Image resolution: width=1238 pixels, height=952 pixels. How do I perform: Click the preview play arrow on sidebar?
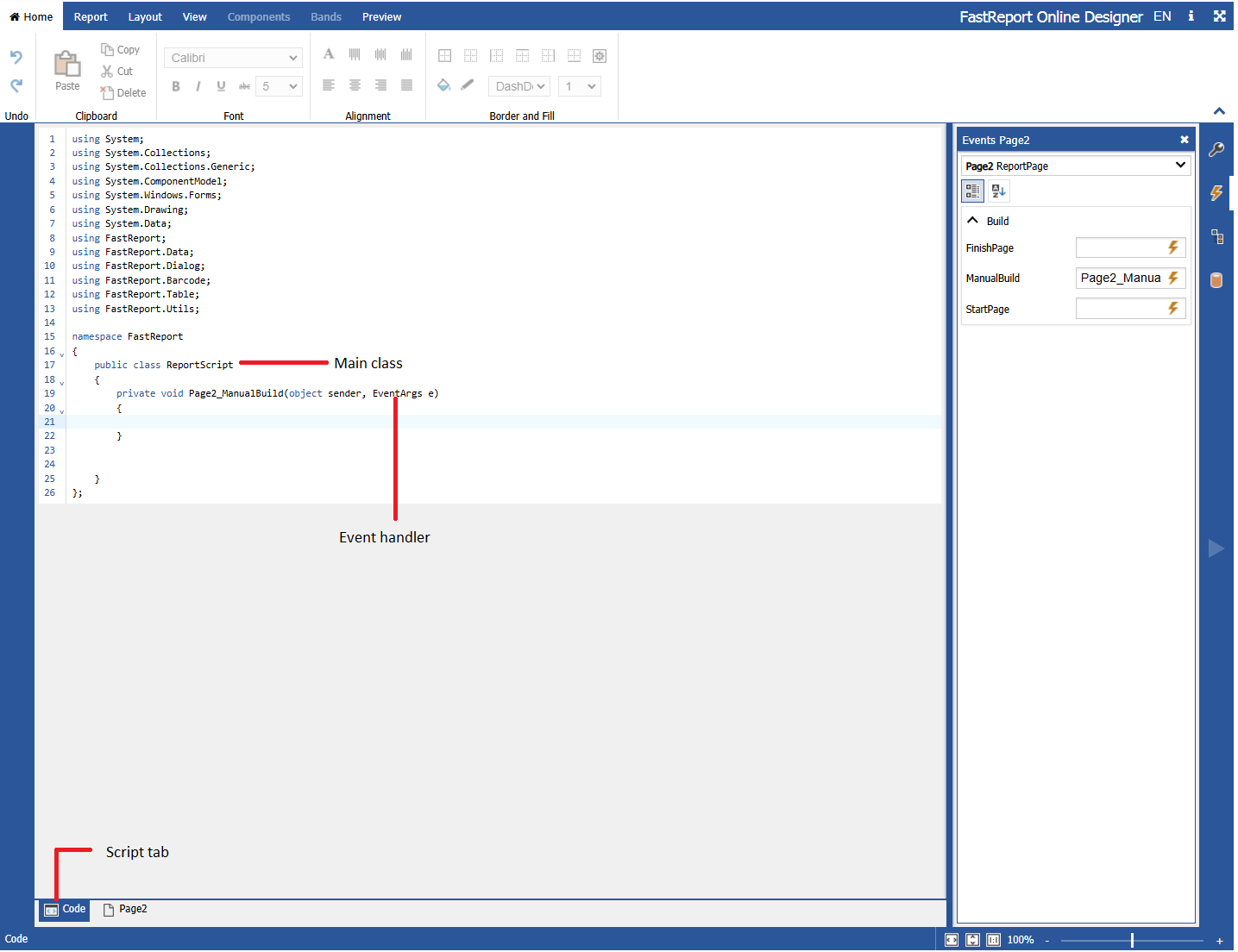click(1216, 548)
